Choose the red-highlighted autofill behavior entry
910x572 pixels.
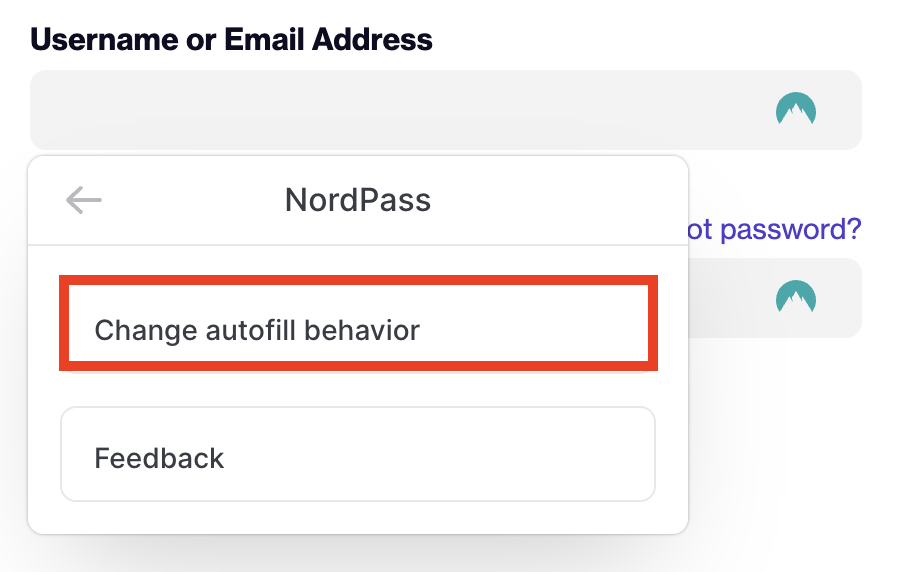point(358,323)
